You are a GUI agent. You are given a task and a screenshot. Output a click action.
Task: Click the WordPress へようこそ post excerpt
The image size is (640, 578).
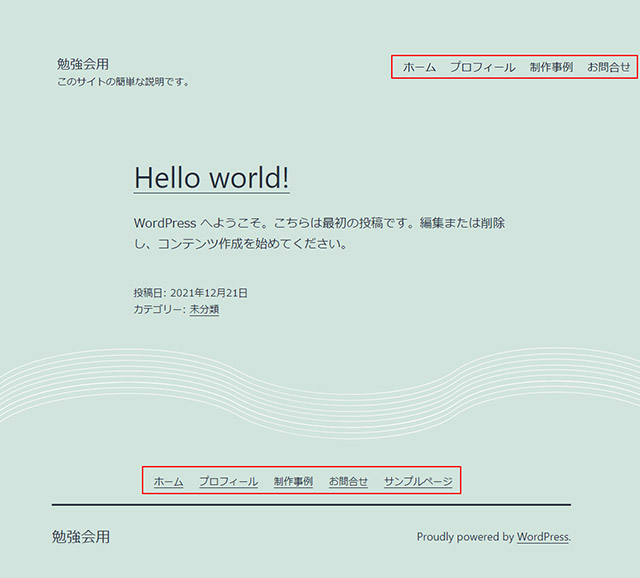point(320,233)
